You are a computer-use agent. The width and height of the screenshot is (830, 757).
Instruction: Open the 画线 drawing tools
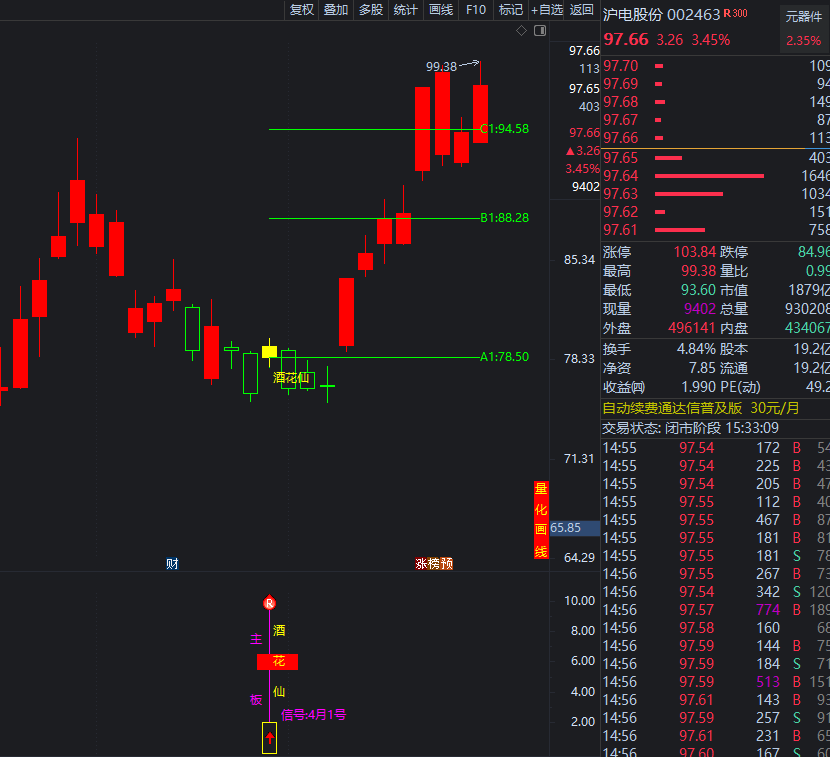pyautogui.click(x=441, y=10)
